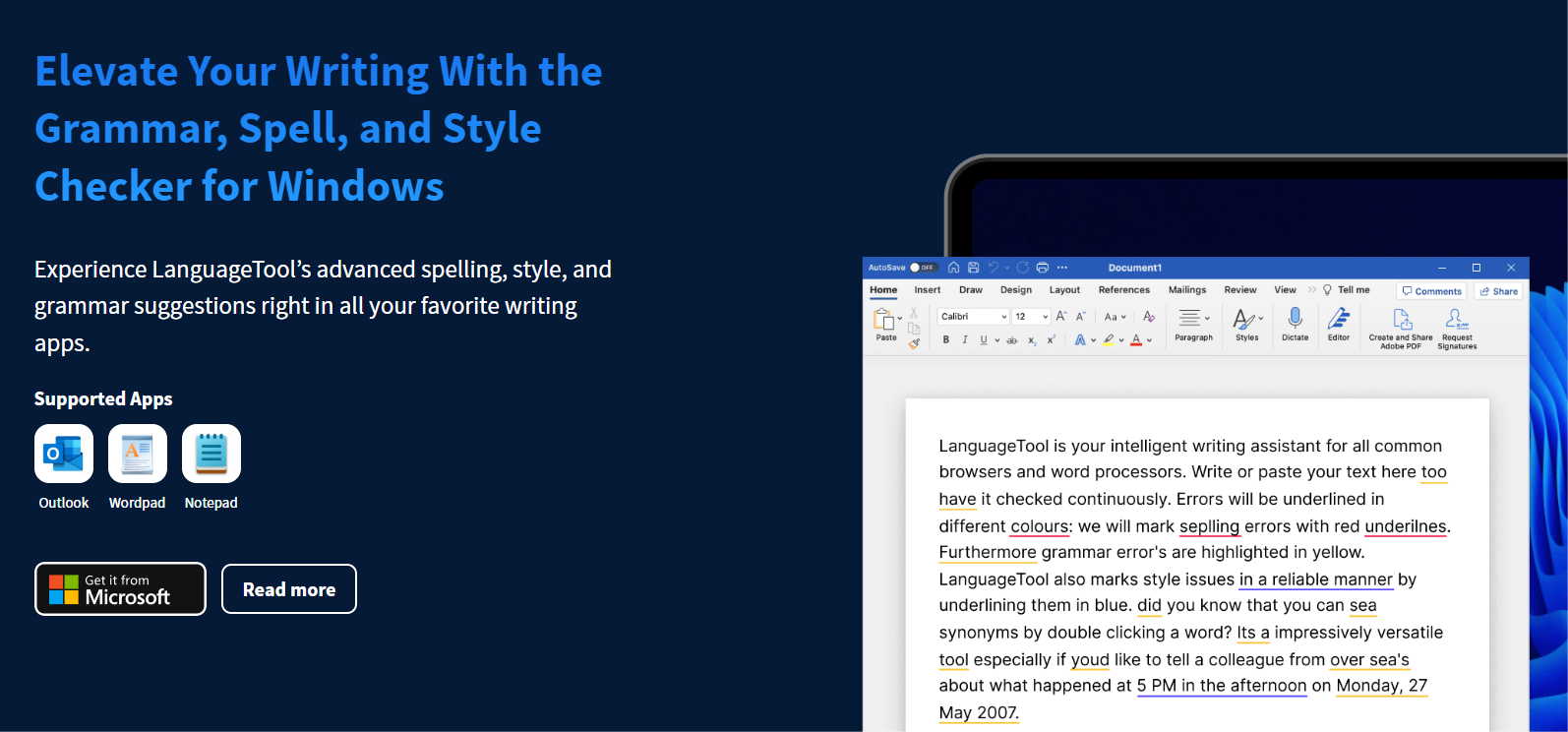Image resolution: width=1568 pixels, height=732 pixels.
Task: Apply the red font color
Action: click(1136, 340)
